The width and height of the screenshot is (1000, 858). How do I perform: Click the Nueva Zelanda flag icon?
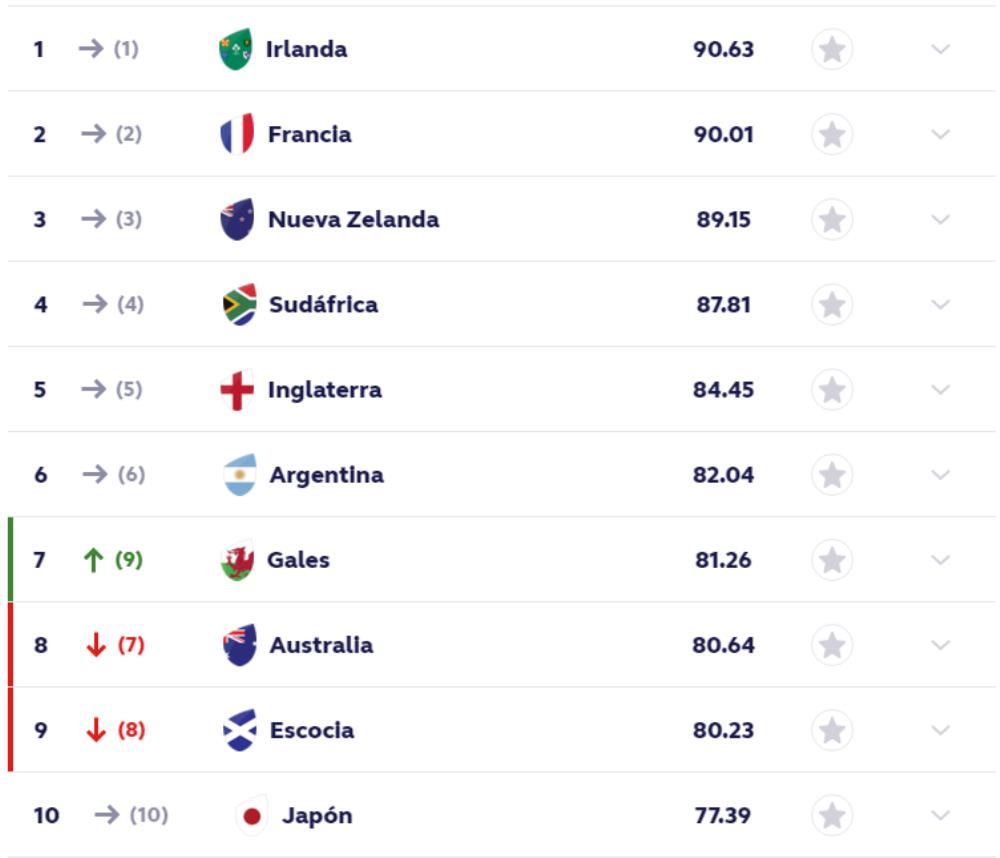237,219
